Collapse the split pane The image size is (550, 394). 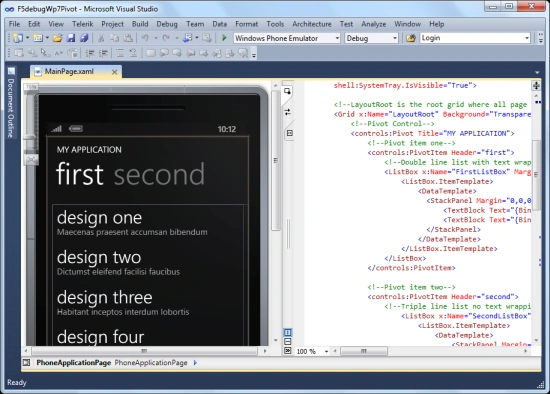click(x=288, y=351)
